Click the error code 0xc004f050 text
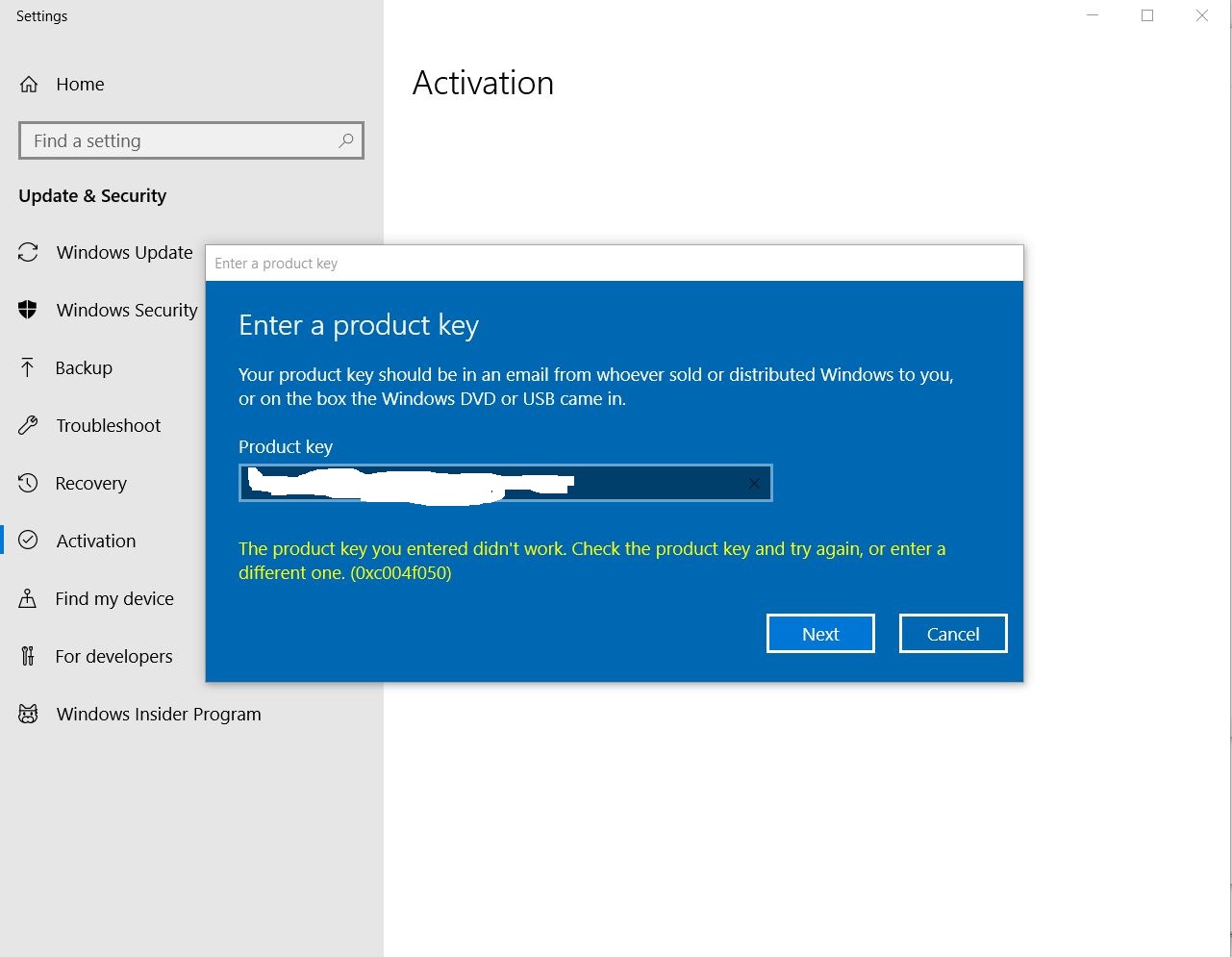1232x957 pixels. point(401,573)
